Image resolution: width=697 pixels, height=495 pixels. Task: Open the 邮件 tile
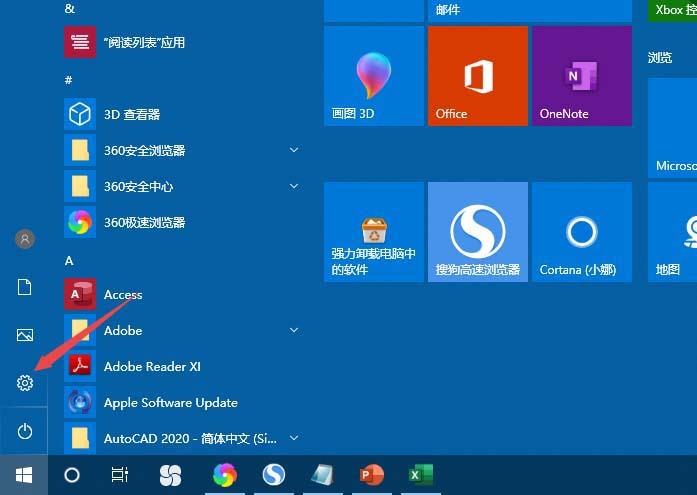(530, 11)
